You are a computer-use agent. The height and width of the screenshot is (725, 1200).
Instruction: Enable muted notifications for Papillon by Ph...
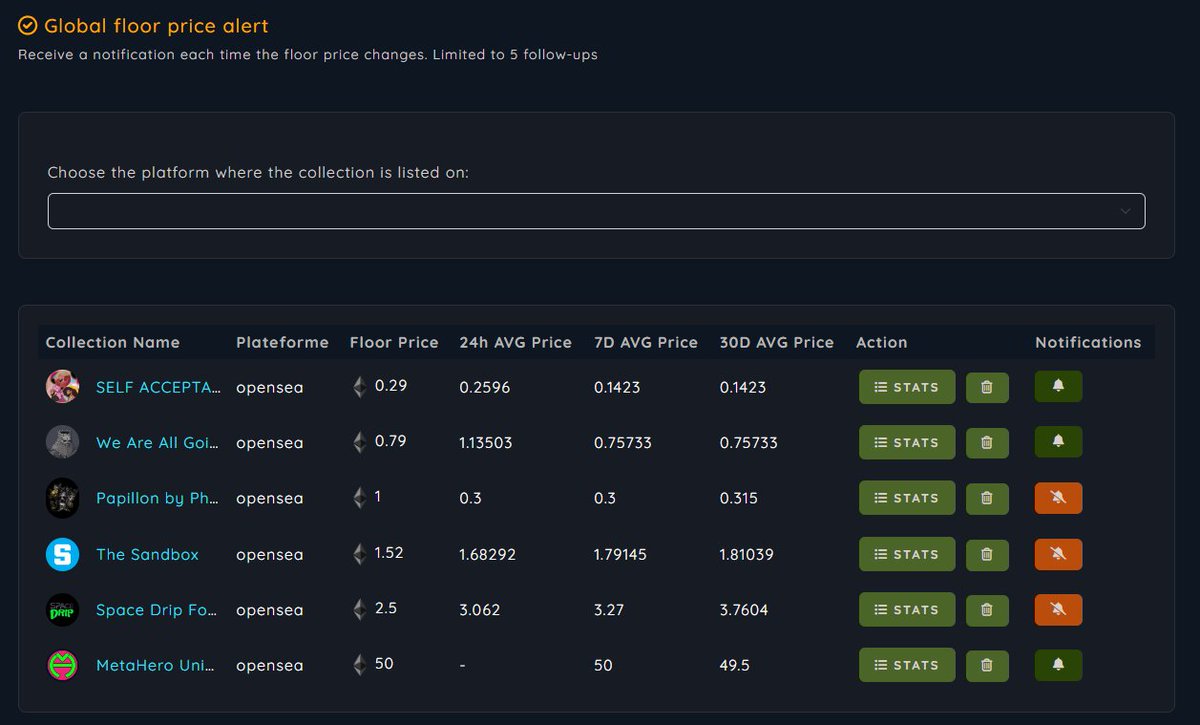1059,498
